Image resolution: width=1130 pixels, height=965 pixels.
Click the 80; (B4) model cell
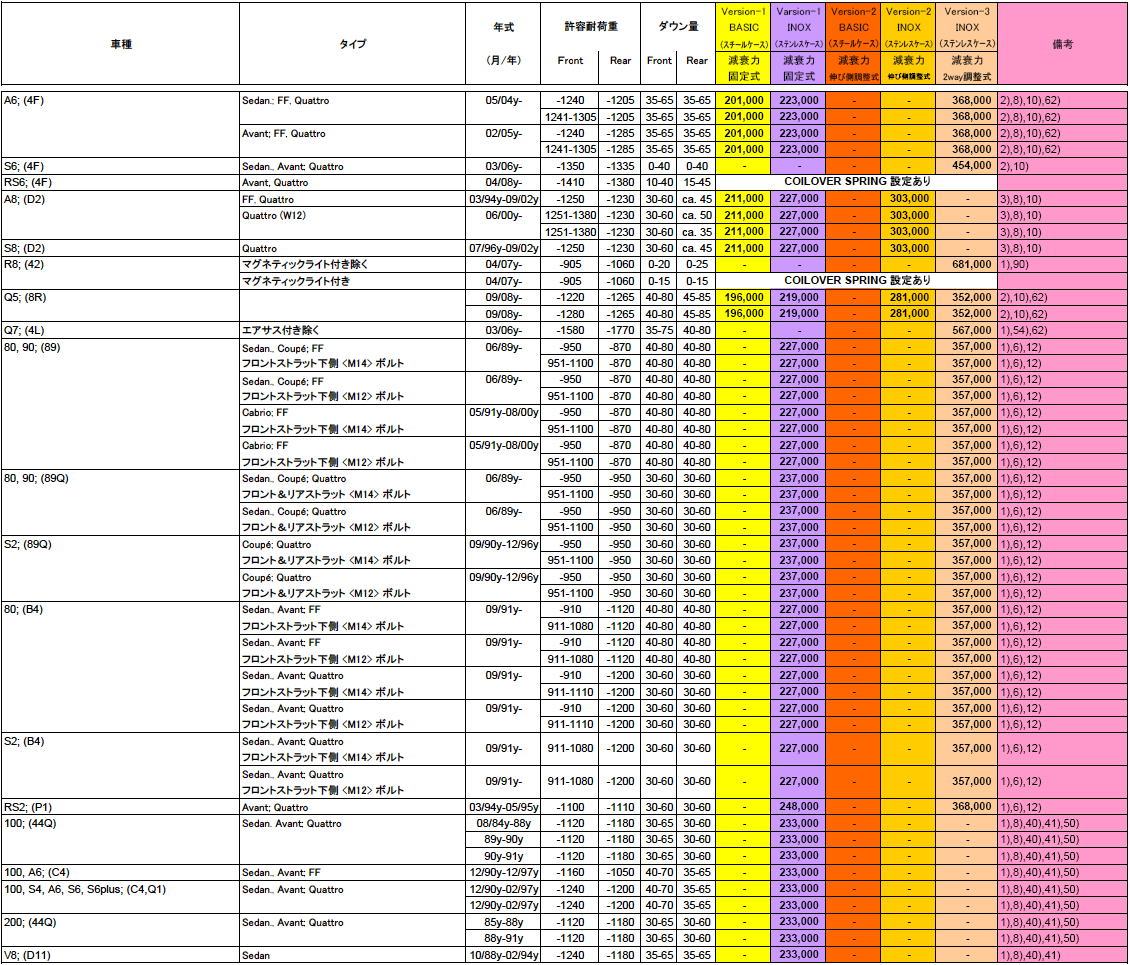click(x=120, y=667)
